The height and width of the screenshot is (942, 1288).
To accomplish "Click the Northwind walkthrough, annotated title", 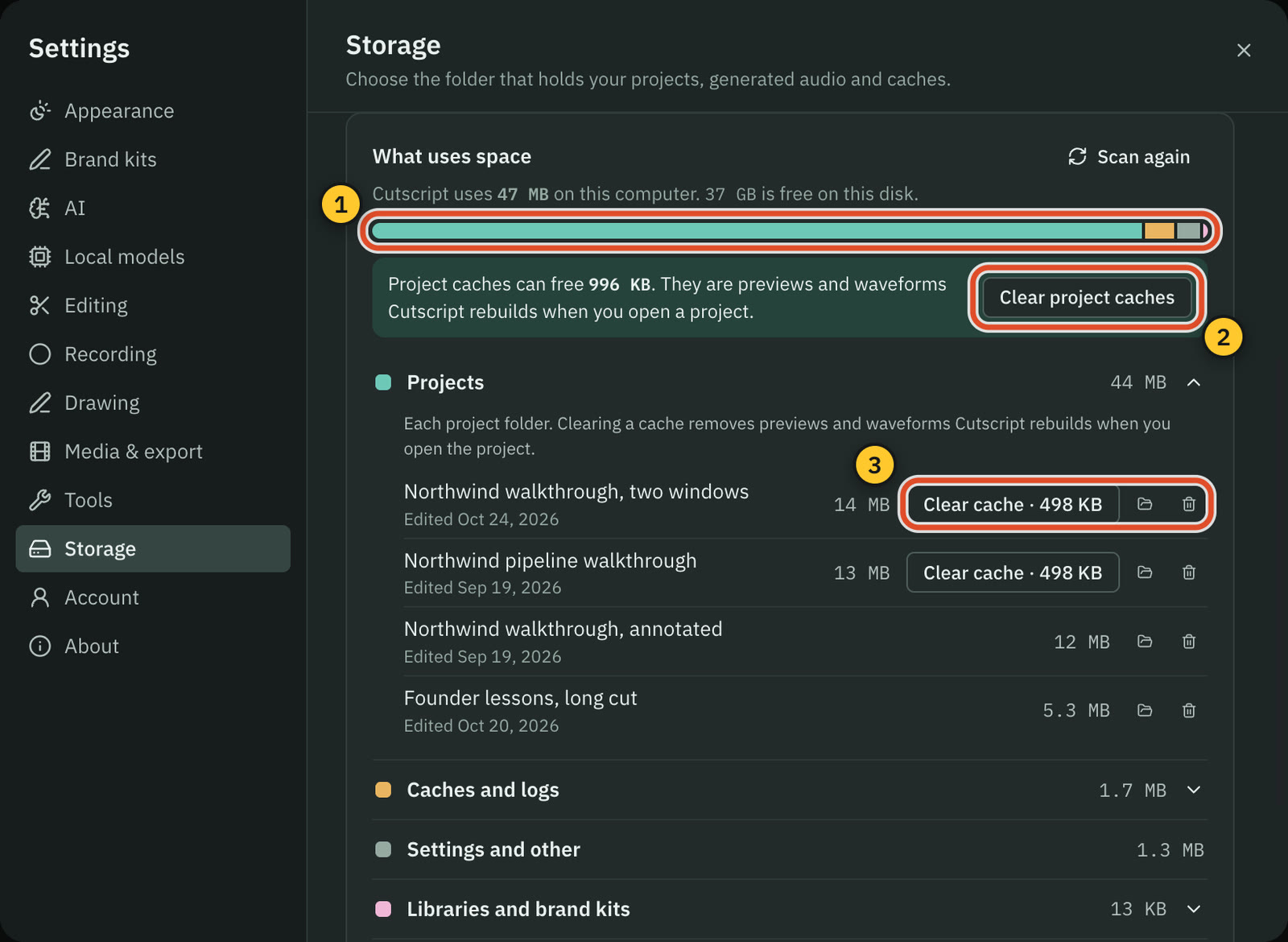I will 563,629.
